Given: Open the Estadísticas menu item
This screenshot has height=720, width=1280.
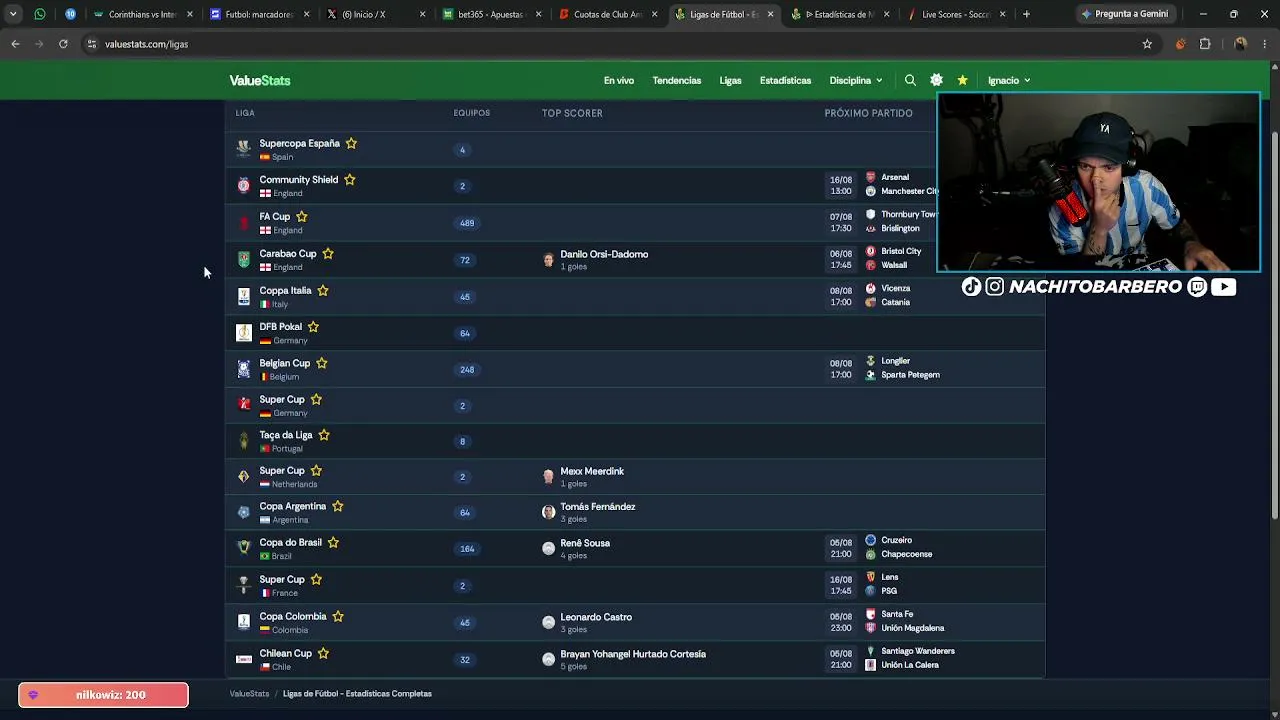Looking at the screenshot, I should [x=785, y=80].
